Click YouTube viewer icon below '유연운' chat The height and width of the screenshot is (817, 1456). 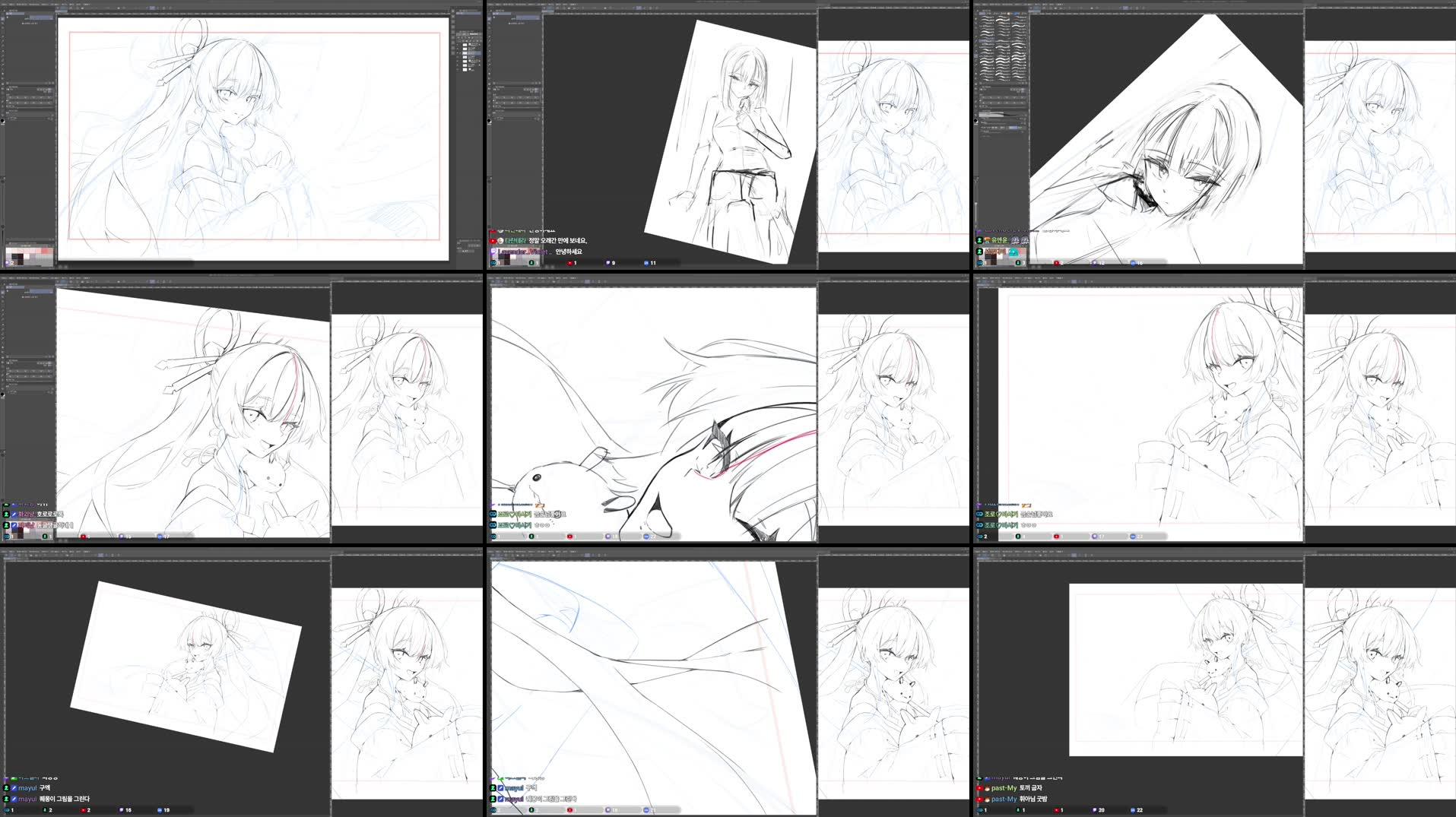pyautogui.click(x=1056, y=263)
